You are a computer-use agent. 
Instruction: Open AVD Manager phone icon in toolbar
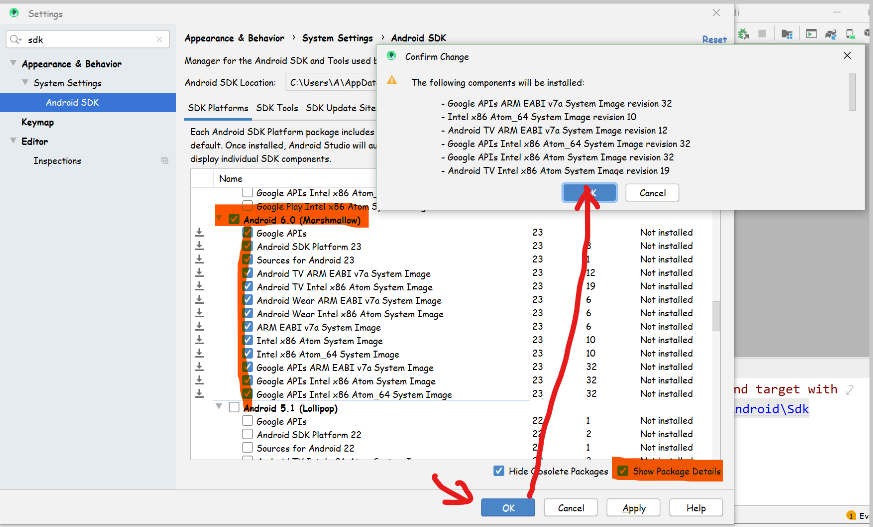pyautogui.click(x=850, y=34)
